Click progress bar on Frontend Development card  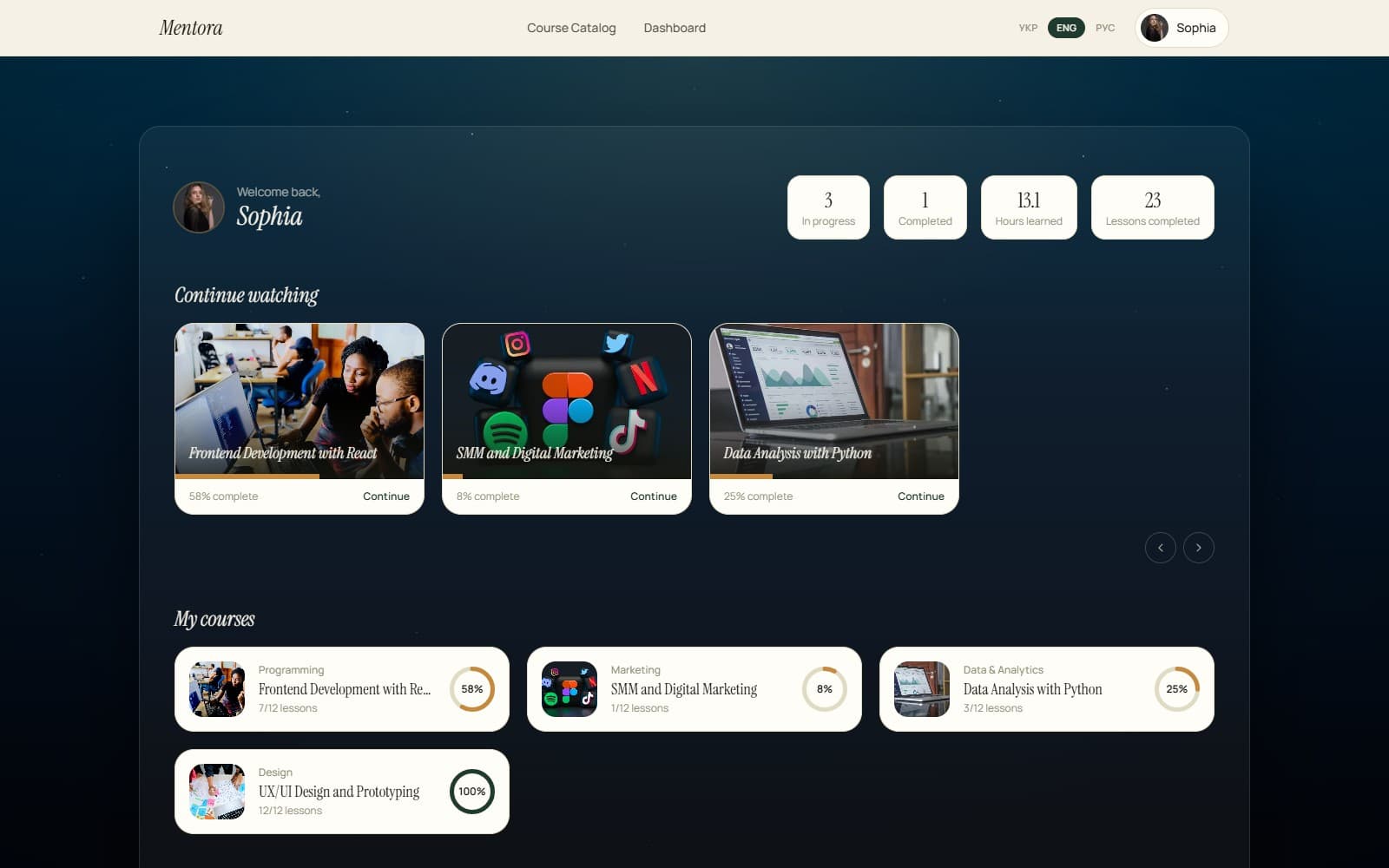[x=300, y=477]
